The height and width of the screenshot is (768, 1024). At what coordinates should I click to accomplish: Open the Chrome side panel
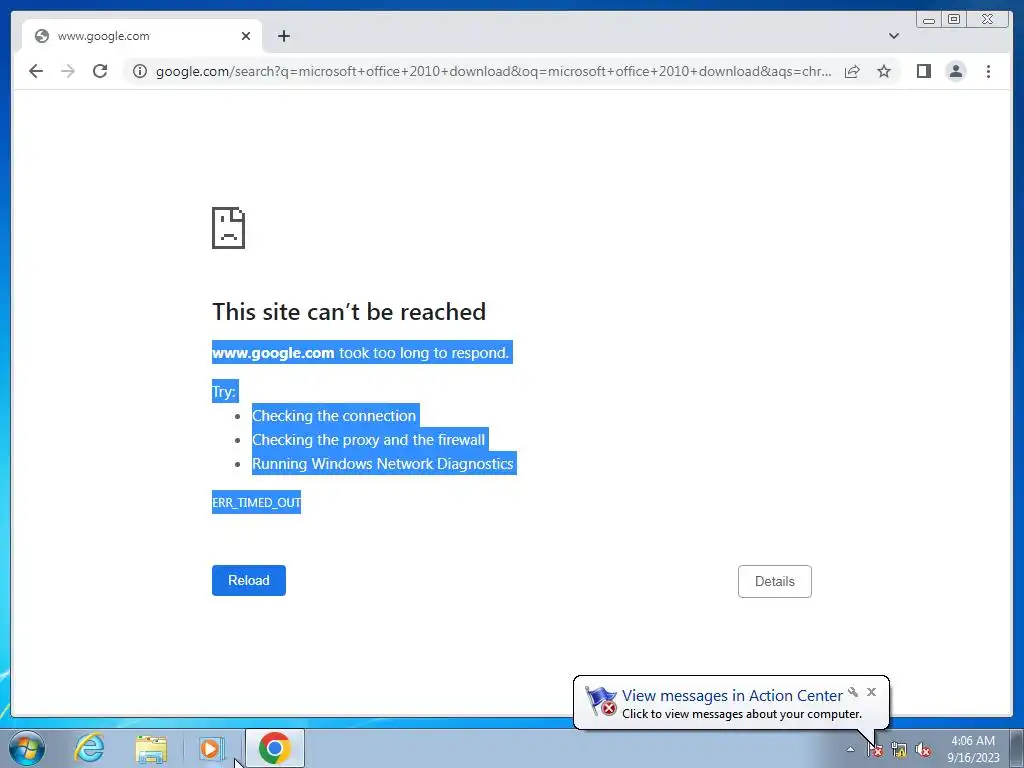tap(923, 71)
